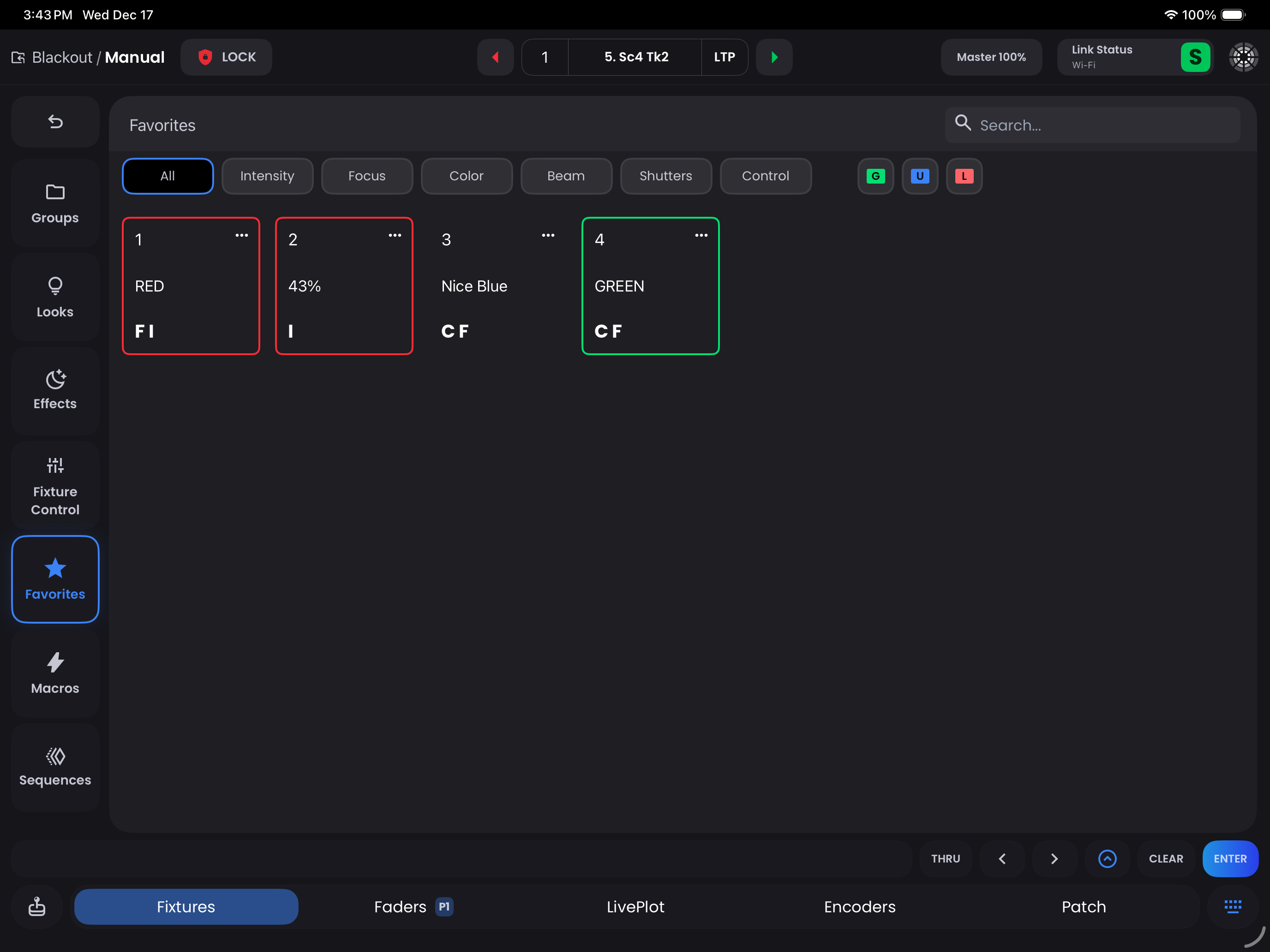The width and height of the screenshot is (1270, 952).
Task: Click the keyboard grid icon
Action: click(x=1232, y=907)
